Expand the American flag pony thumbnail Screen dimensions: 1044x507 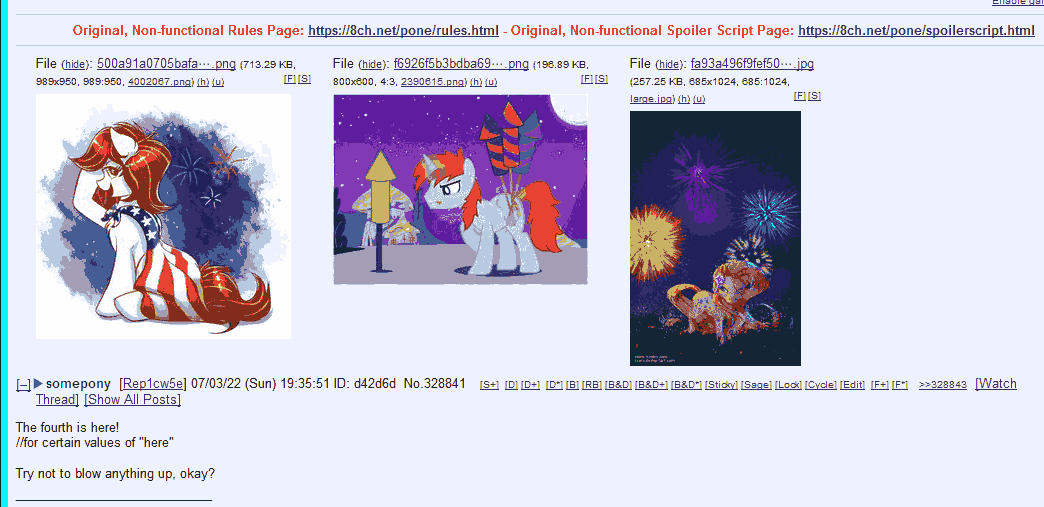tap(163, 217)
